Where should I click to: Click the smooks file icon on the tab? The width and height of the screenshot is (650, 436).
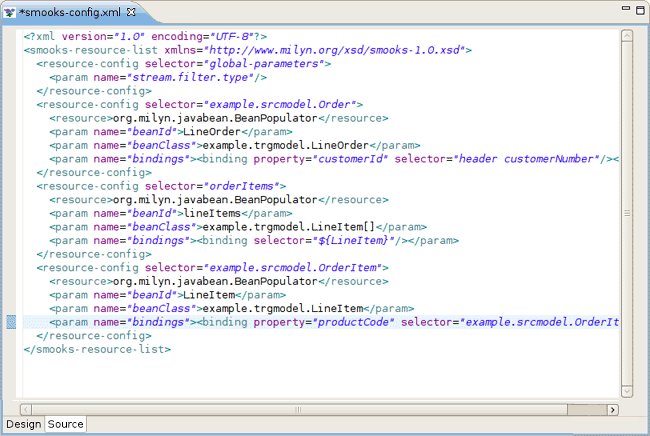coord(10,13)
